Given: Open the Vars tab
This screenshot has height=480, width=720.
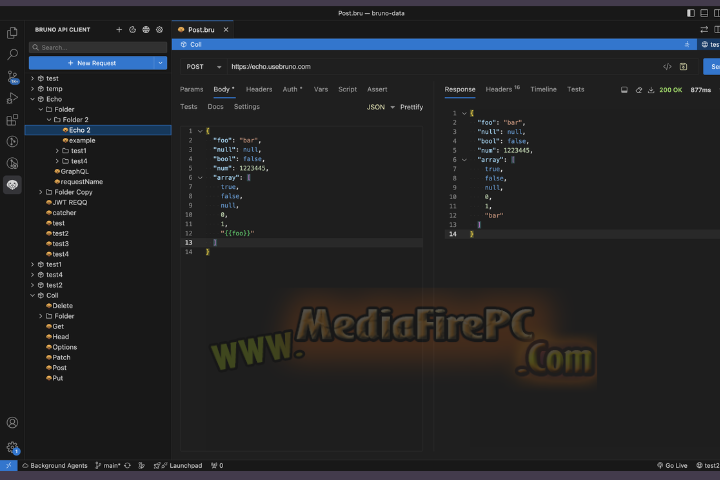Looking at the screenshot, I should click(321, 90).
